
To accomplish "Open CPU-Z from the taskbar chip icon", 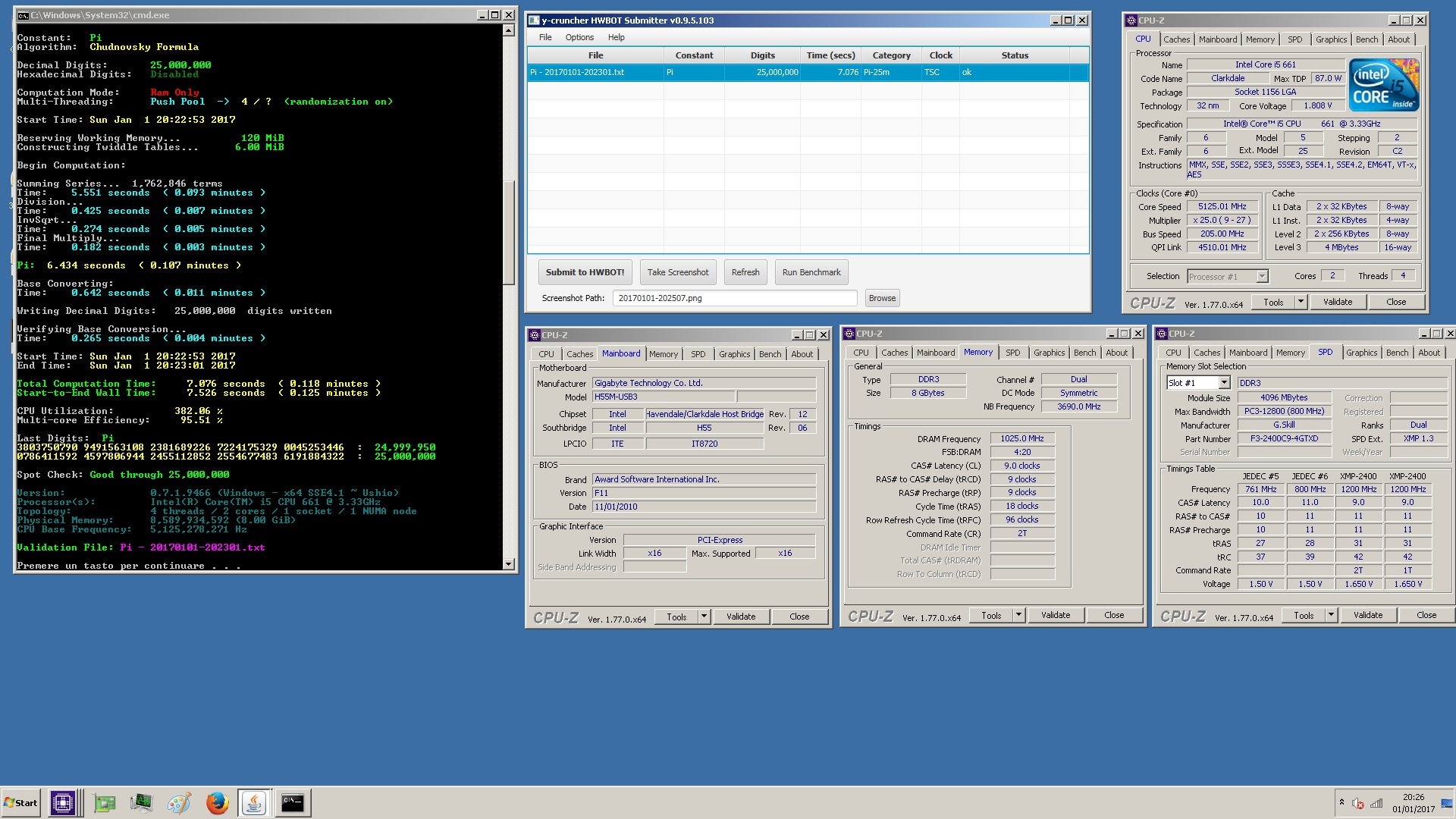I will (63, 802).
